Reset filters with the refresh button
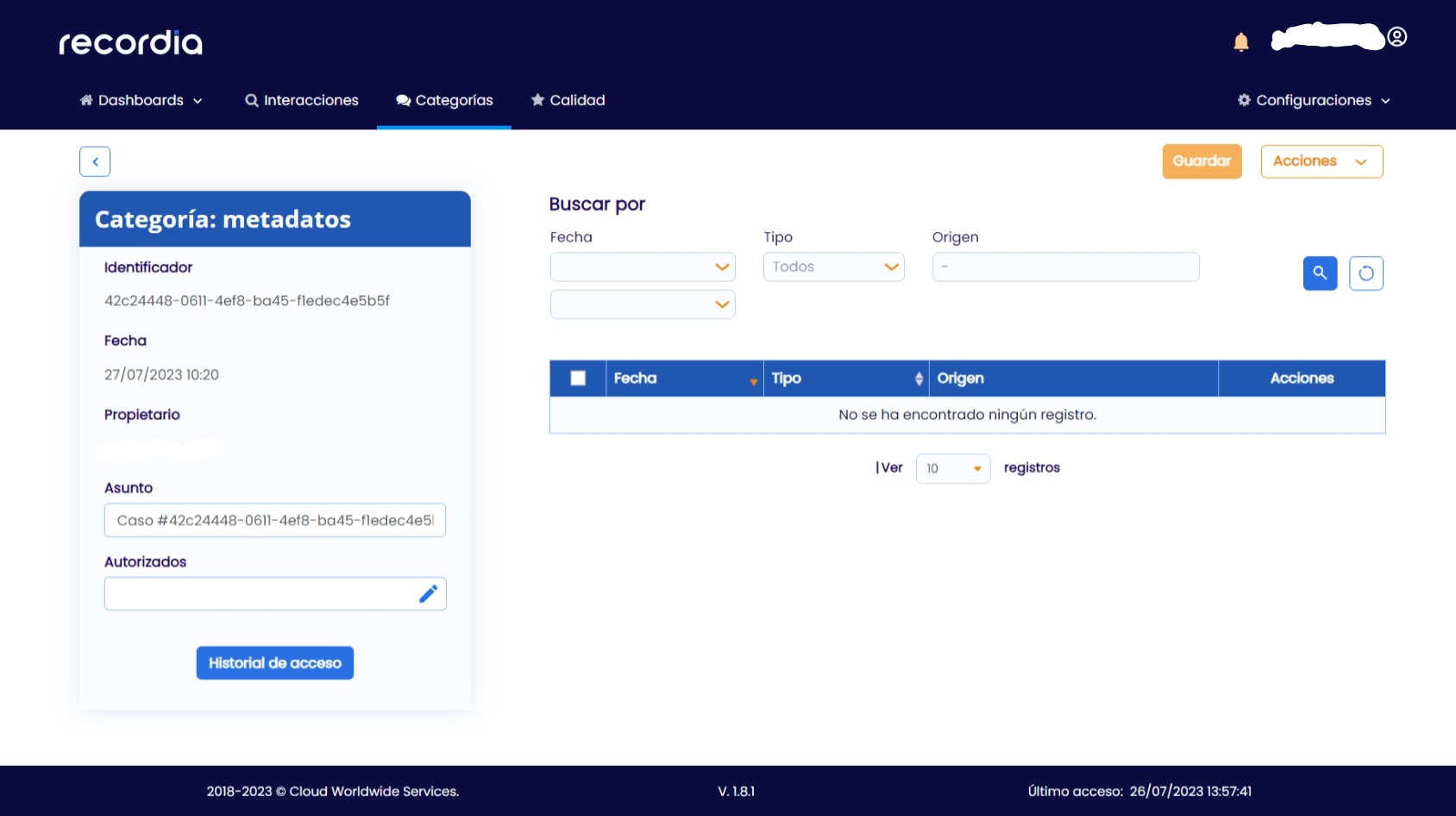 coord(1366,273)
